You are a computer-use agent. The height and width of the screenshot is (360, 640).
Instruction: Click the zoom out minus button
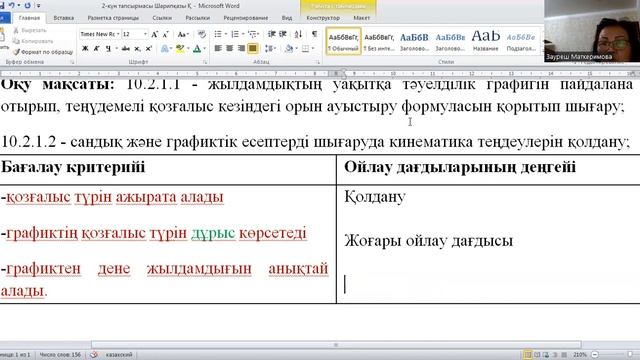pyautogui.click(x=595, y=355)
